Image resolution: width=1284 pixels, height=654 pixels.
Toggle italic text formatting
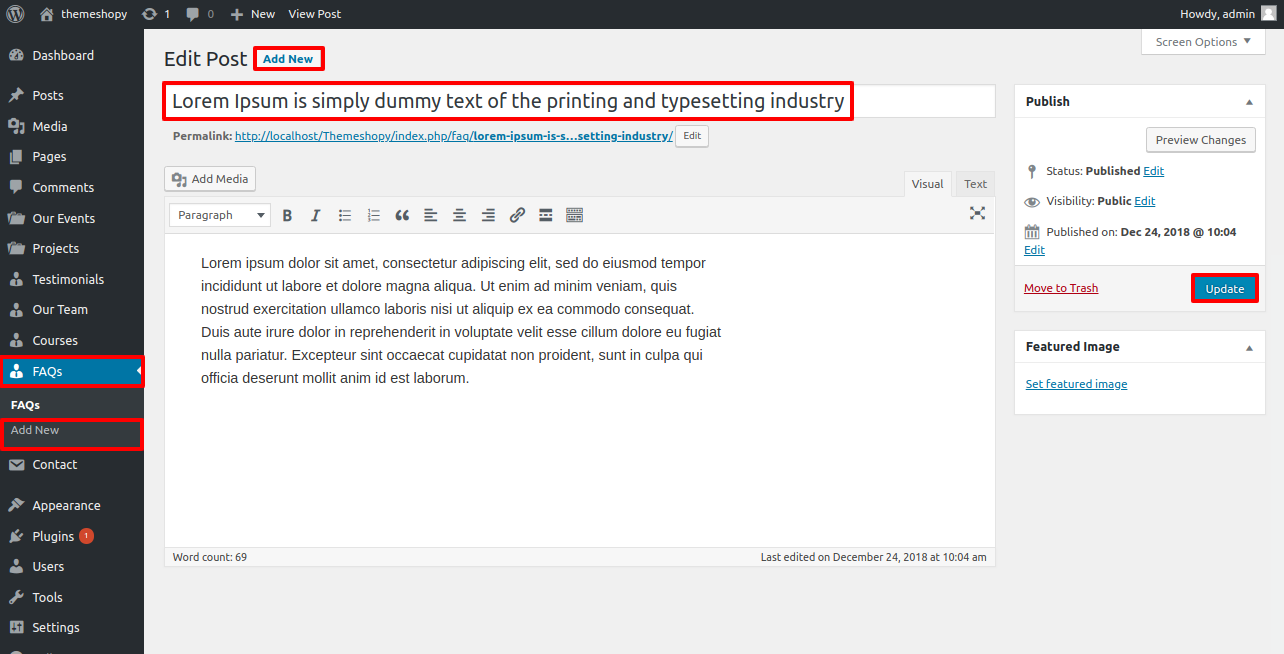click(316, 215)
